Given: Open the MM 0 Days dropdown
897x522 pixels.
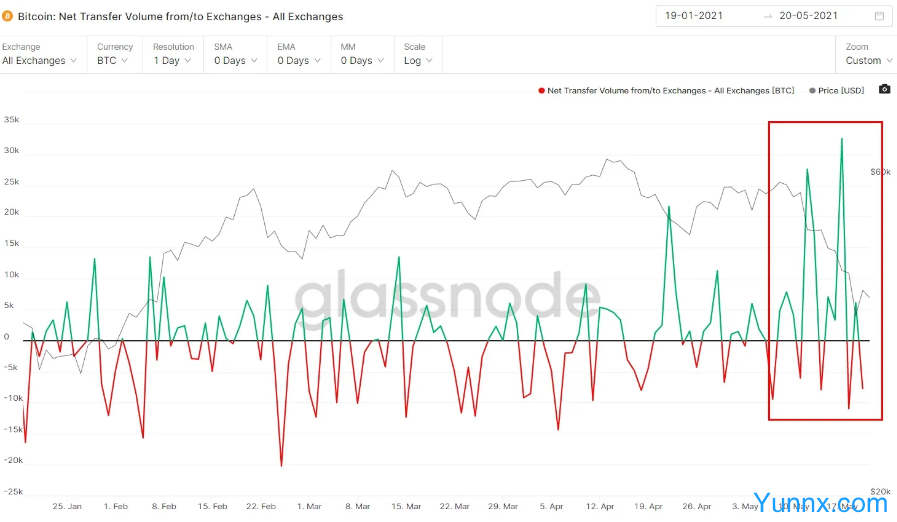Looking at the screenshot, I should (x=362, y=61).
